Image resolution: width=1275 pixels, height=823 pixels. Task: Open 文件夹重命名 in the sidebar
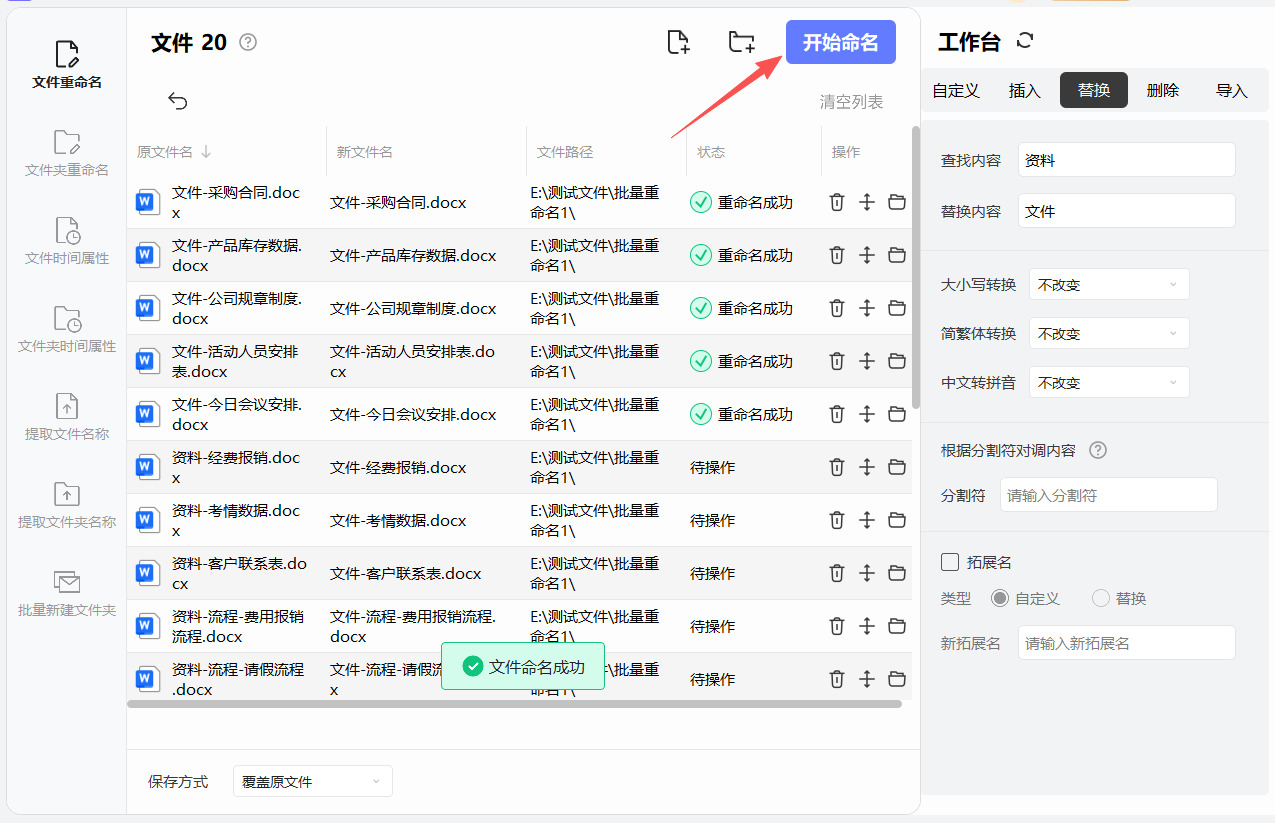[67, 153]
